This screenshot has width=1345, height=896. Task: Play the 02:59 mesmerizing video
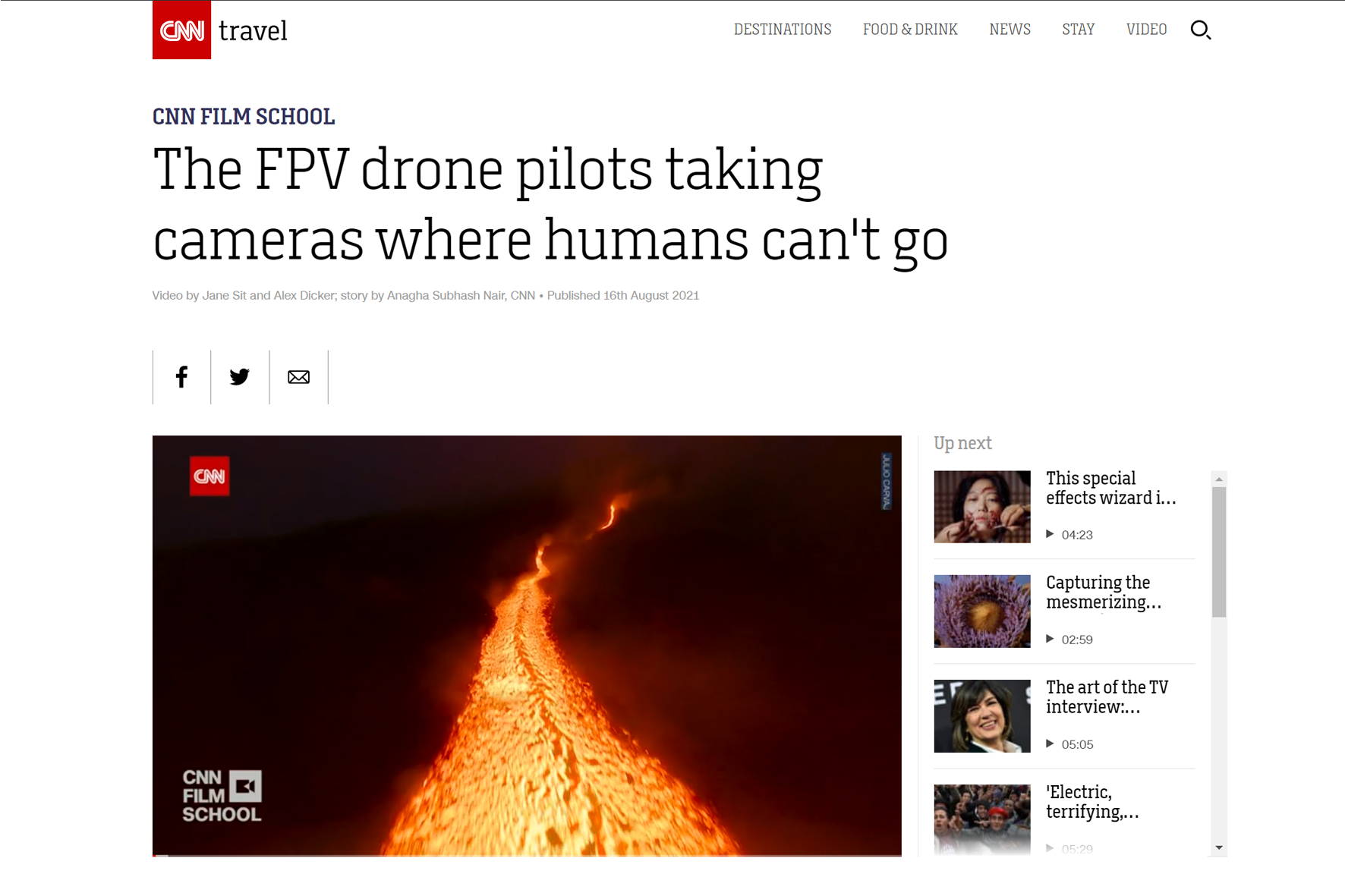(x=1064, y=611)
